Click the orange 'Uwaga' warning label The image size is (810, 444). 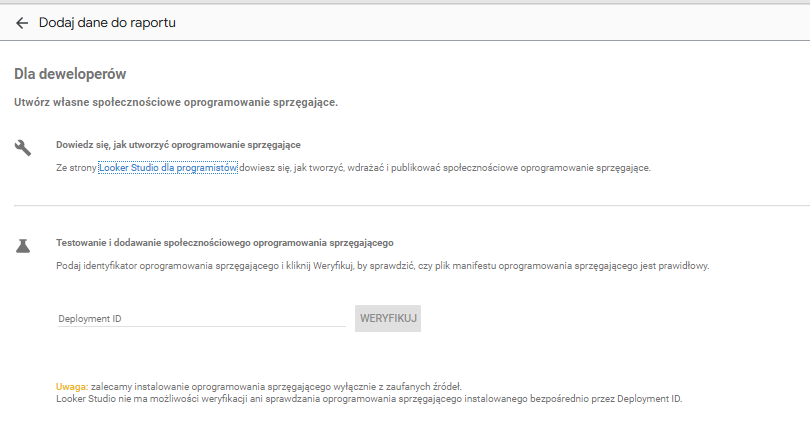[70, 386]
